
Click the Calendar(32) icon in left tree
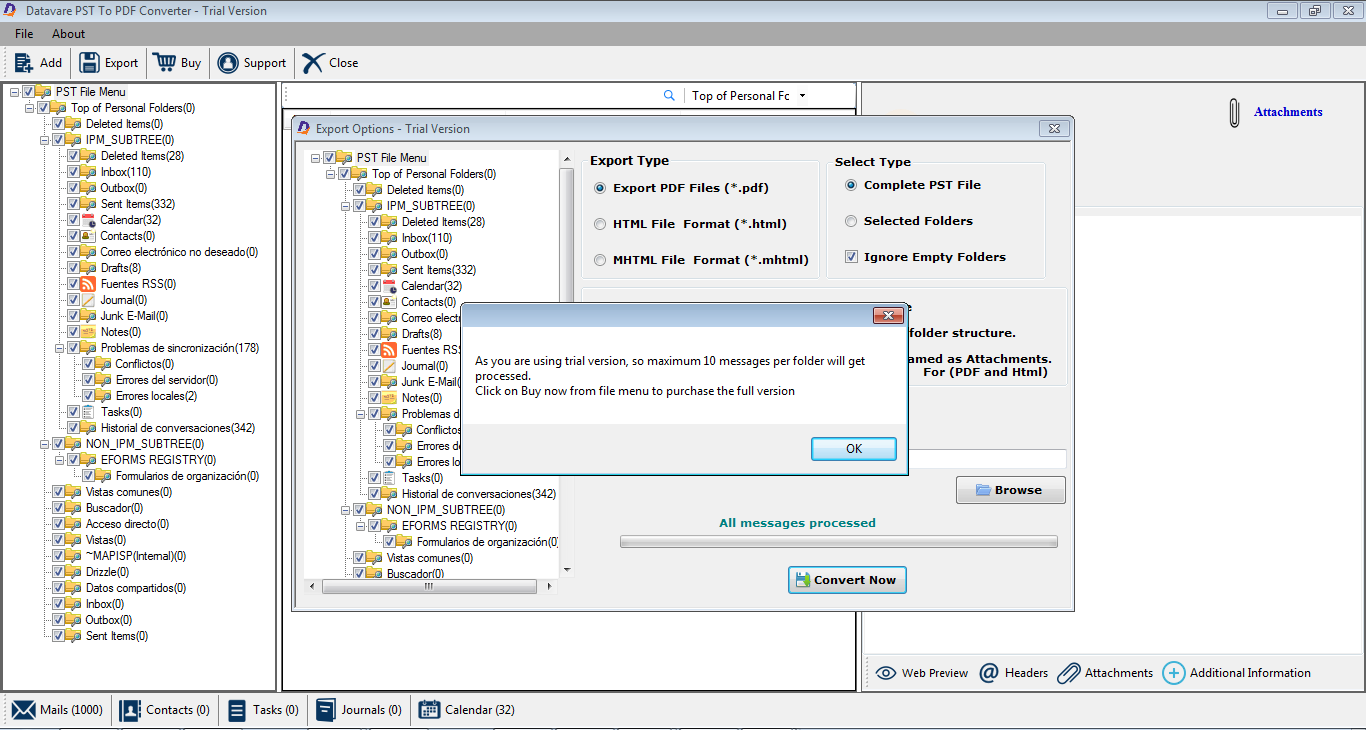[89, 220]
